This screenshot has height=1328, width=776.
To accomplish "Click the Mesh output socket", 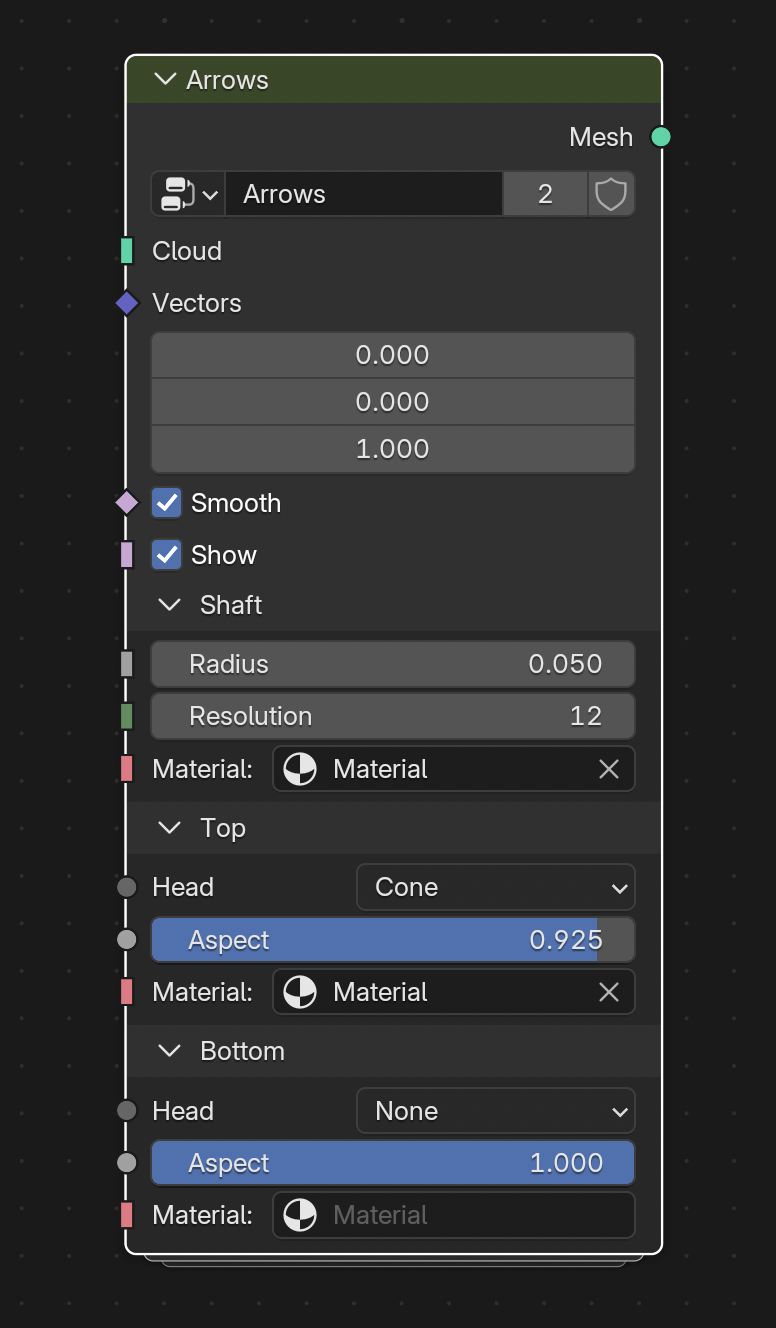I will tap(661, 137).
